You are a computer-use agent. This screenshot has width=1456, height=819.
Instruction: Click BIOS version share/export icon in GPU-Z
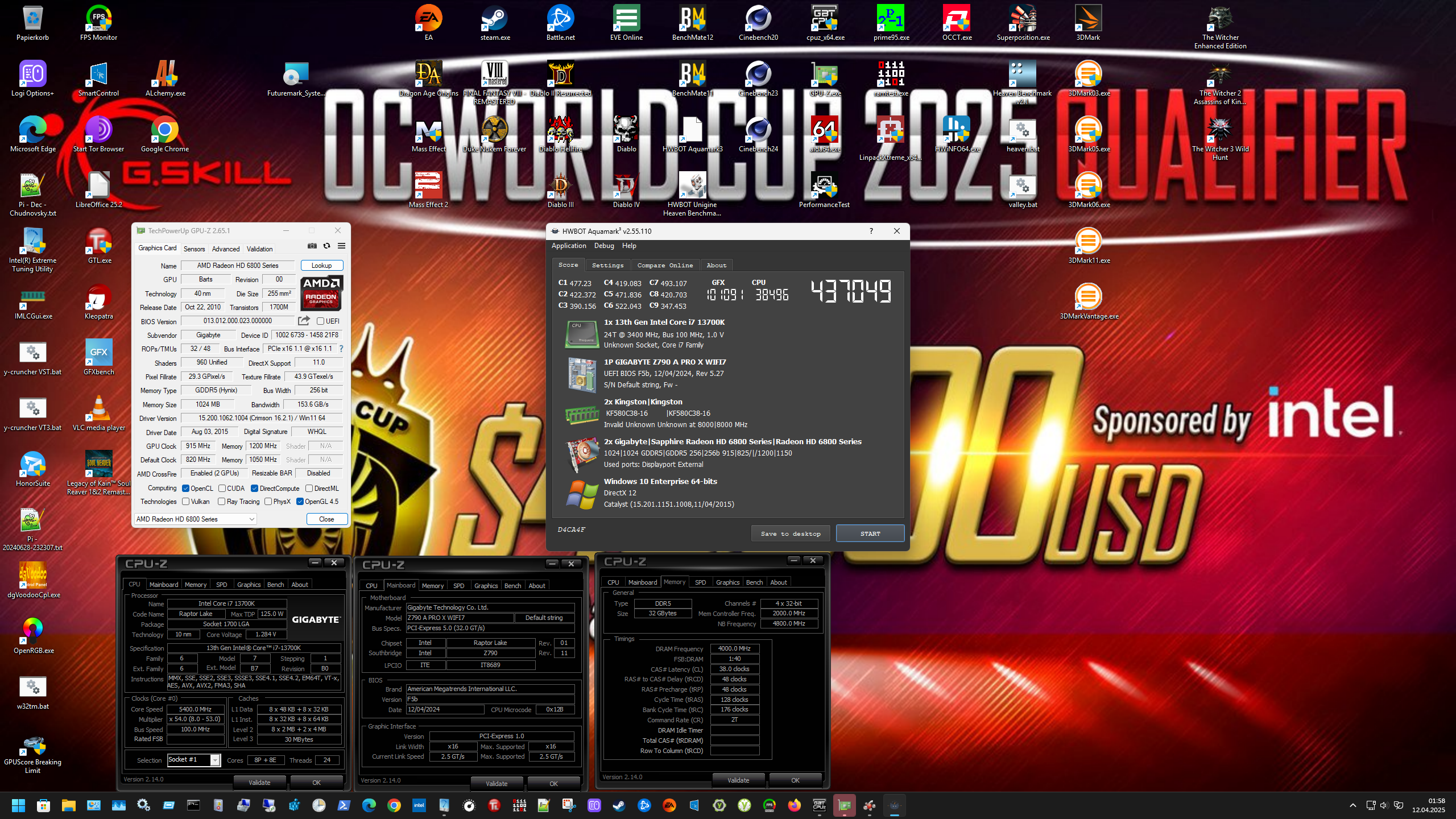coord(304,321)
